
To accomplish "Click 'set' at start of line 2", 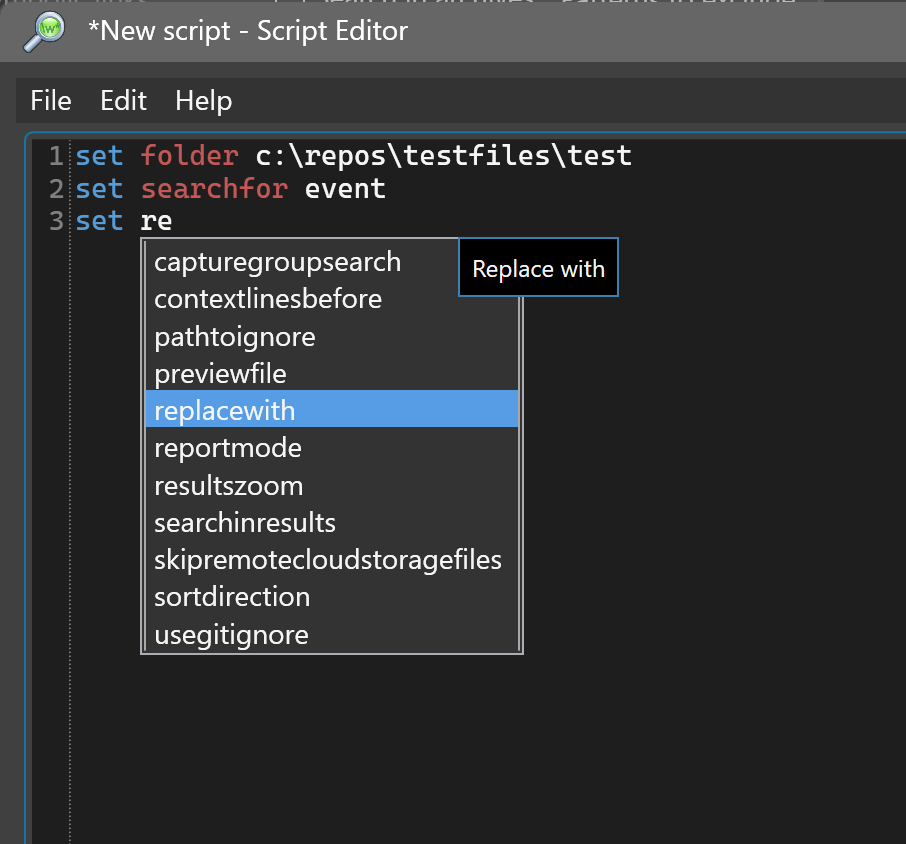I will (99, 189).
